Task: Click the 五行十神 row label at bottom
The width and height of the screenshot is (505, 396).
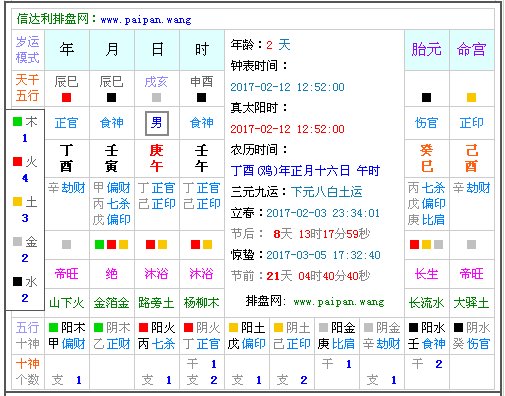Action: 28,336
